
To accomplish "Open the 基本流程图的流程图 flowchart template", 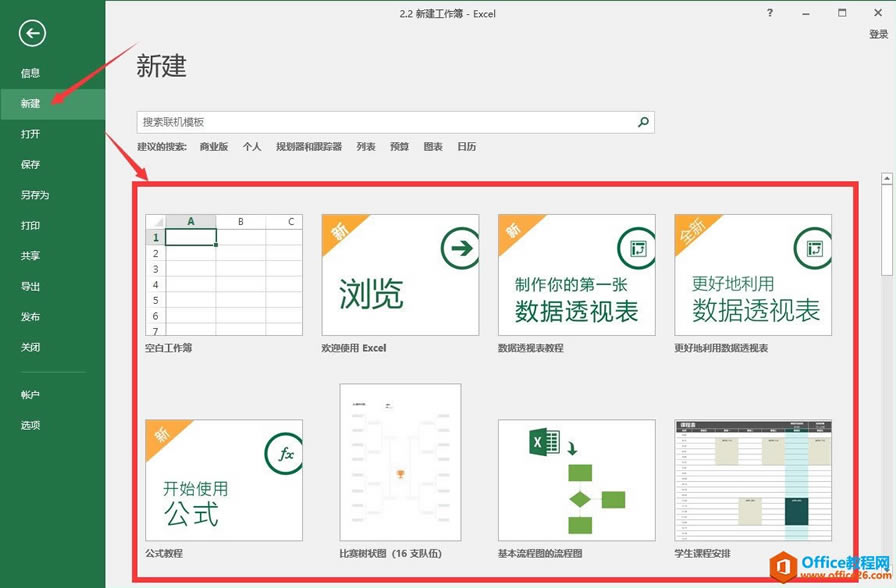I will click(576, 479).
